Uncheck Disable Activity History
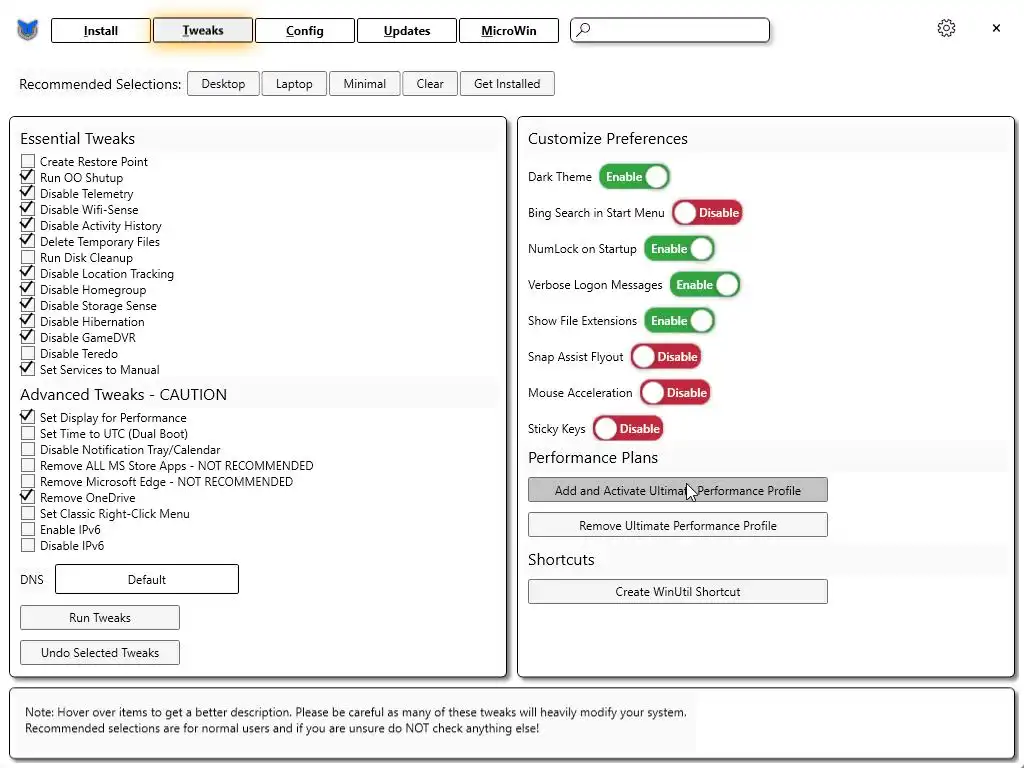The height and width of the screenshot is (768, 1024). [x=28, y=225]
